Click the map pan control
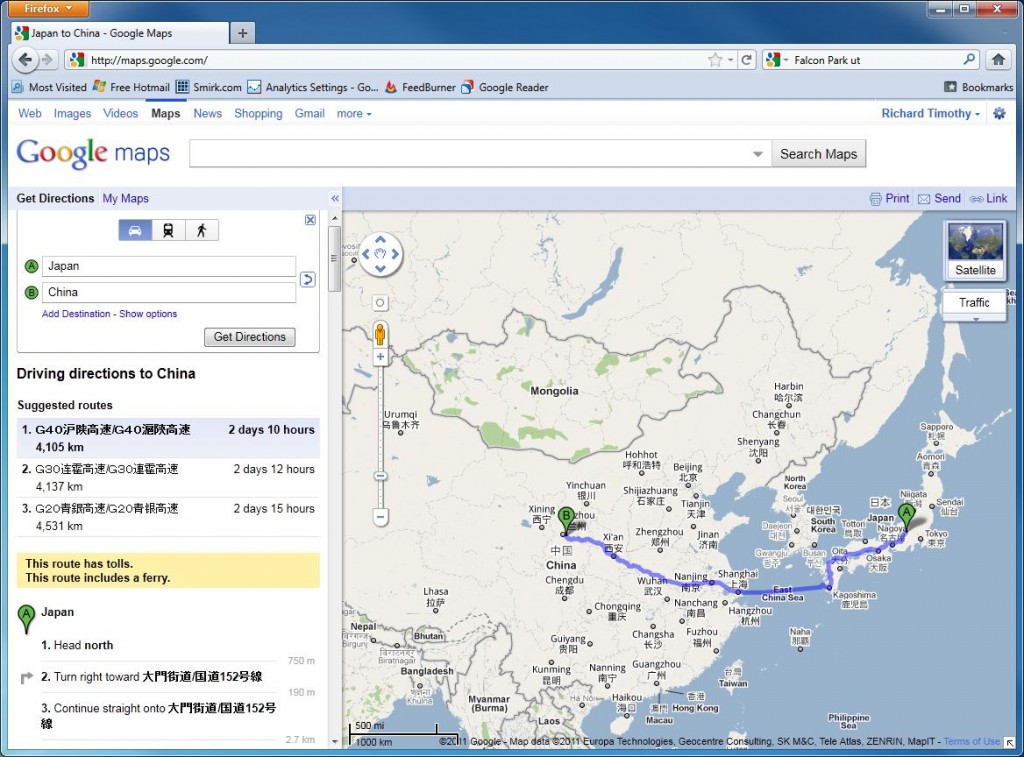 coord(381,254)
